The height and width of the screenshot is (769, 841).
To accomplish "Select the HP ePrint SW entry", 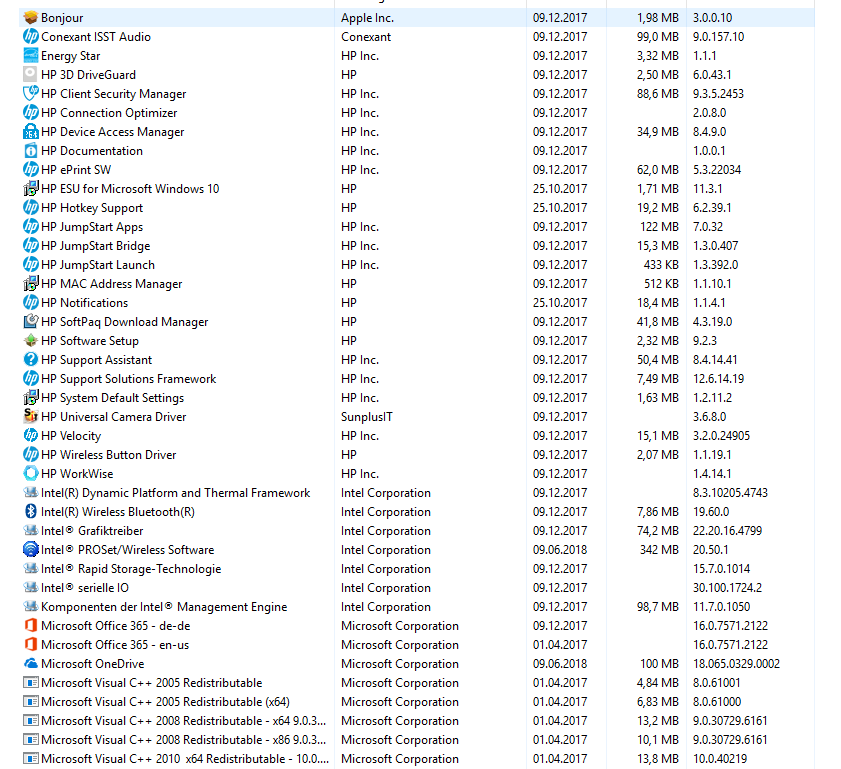I will point(417,169).
